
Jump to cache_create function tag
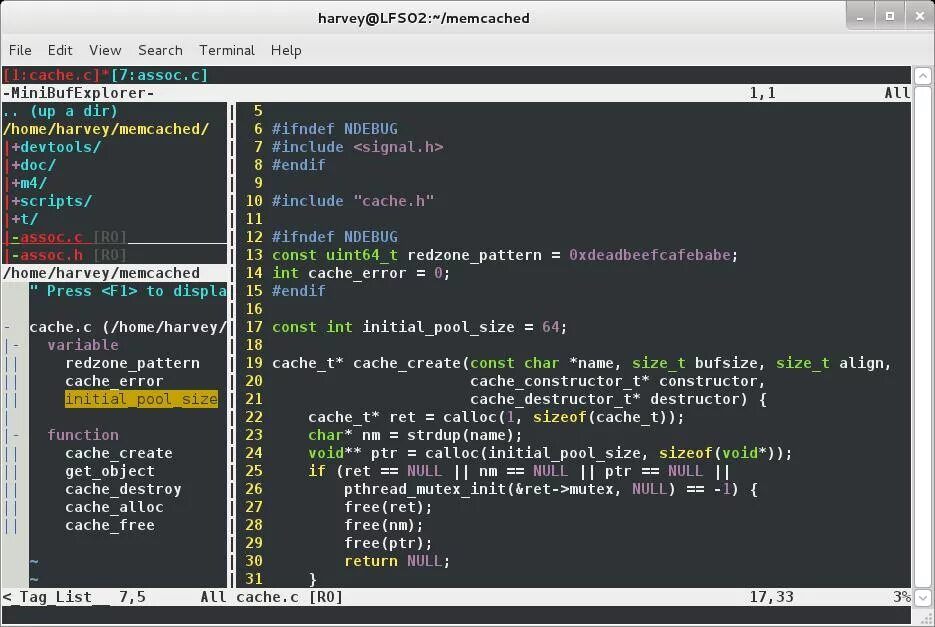tap(119, 453)
